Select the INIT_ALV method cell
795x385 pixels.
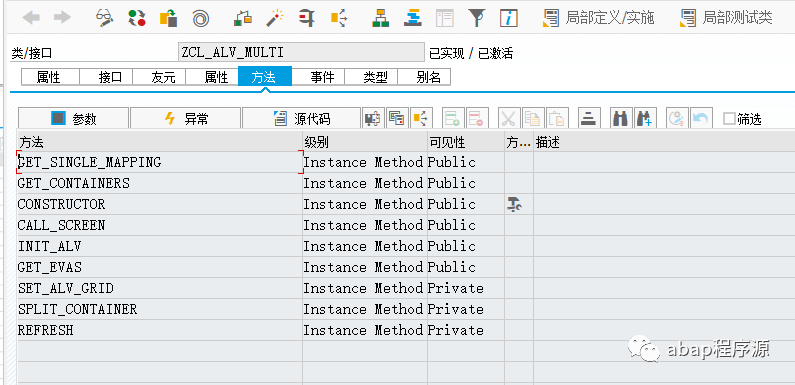coord(160,247)
